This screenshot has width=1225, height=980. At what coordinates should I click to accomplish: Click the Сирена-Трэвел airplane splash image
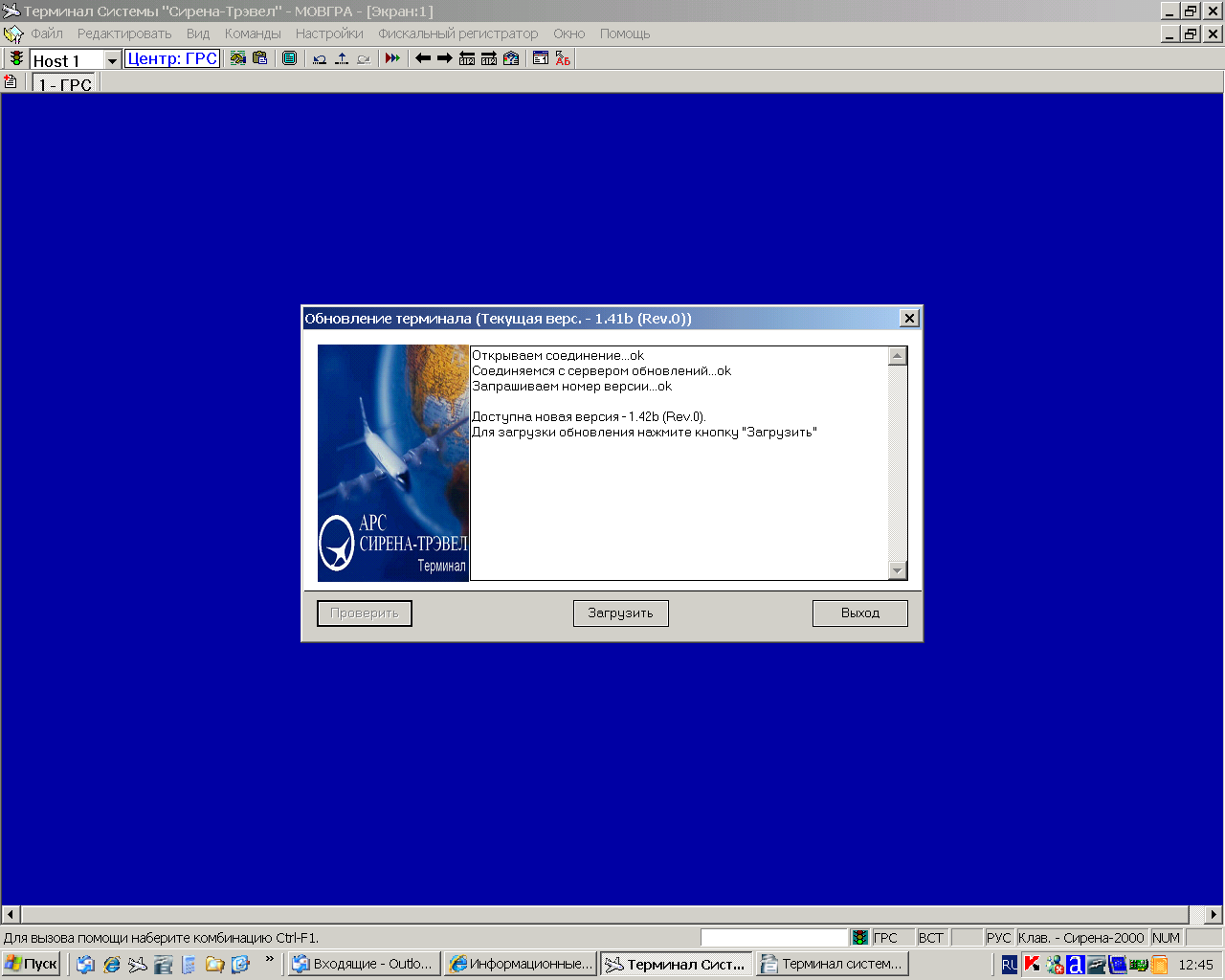point(393,463)
